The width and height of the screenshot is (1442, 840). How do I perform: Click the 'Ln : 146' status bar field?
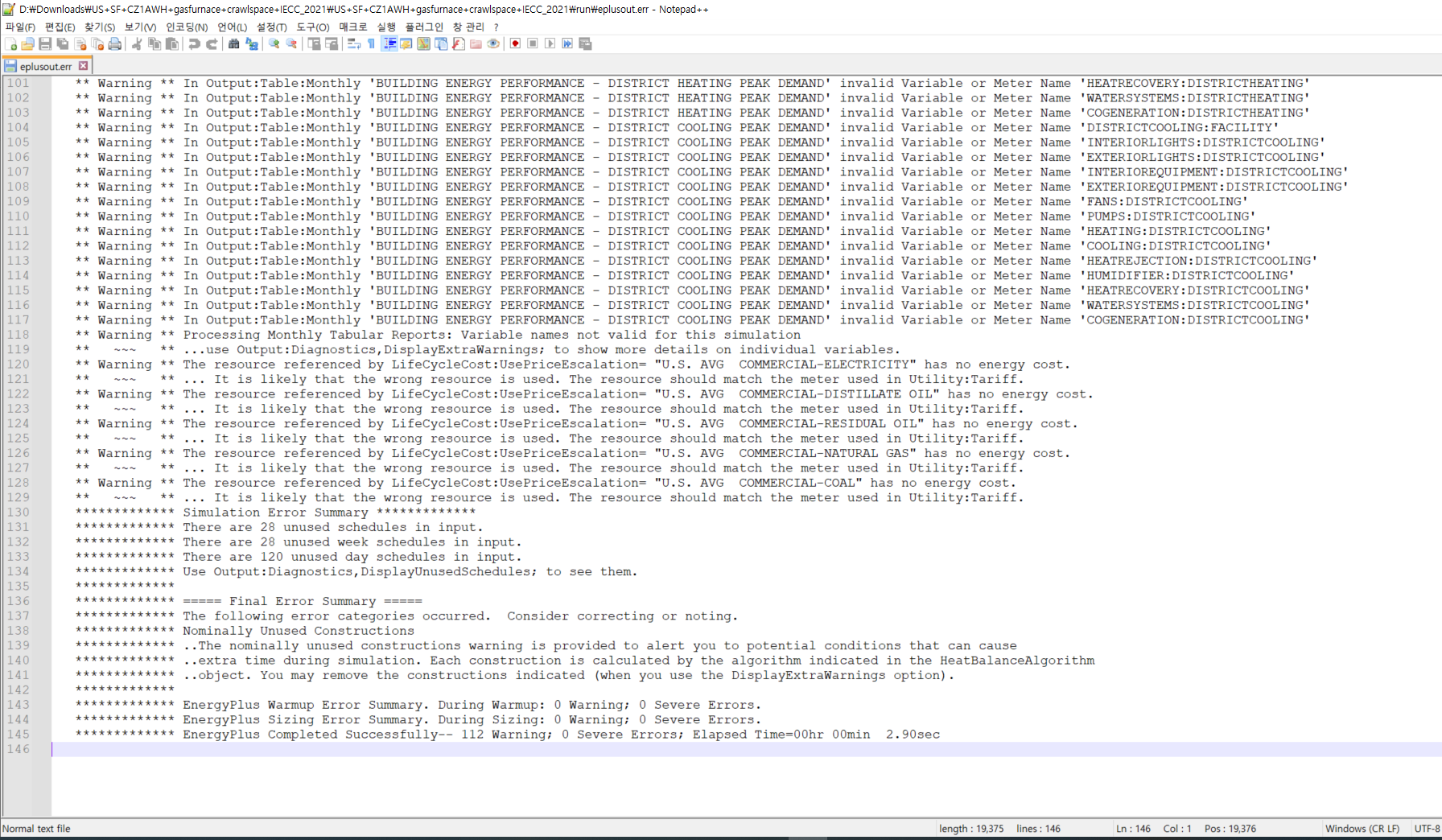click(1133, 829)
